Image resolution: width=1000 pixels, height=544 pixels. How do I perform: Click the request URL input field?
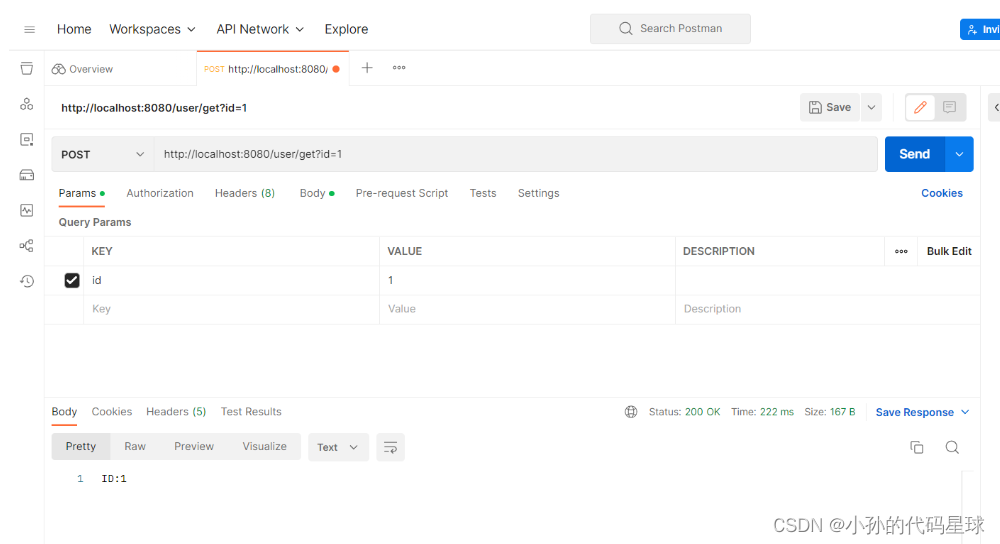[515, 154]
